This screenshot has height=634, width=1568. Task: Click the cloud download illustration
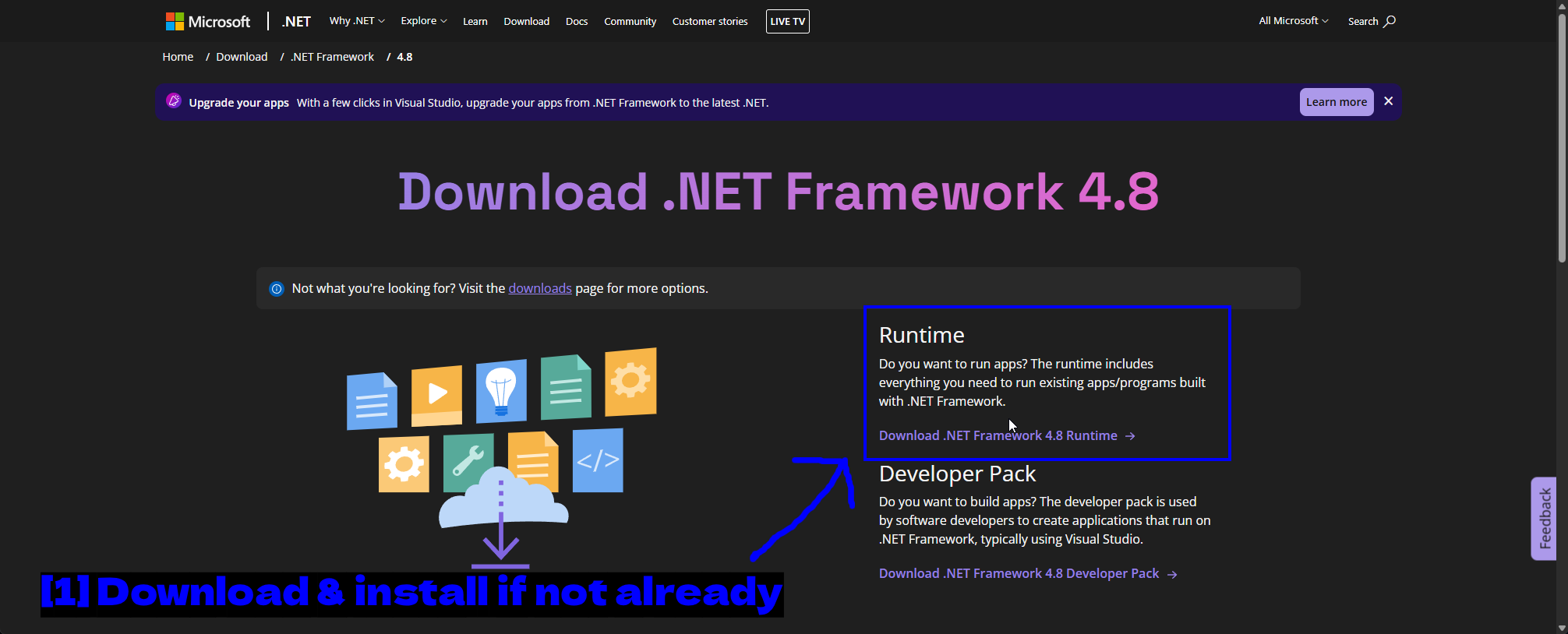pos(502,459)
